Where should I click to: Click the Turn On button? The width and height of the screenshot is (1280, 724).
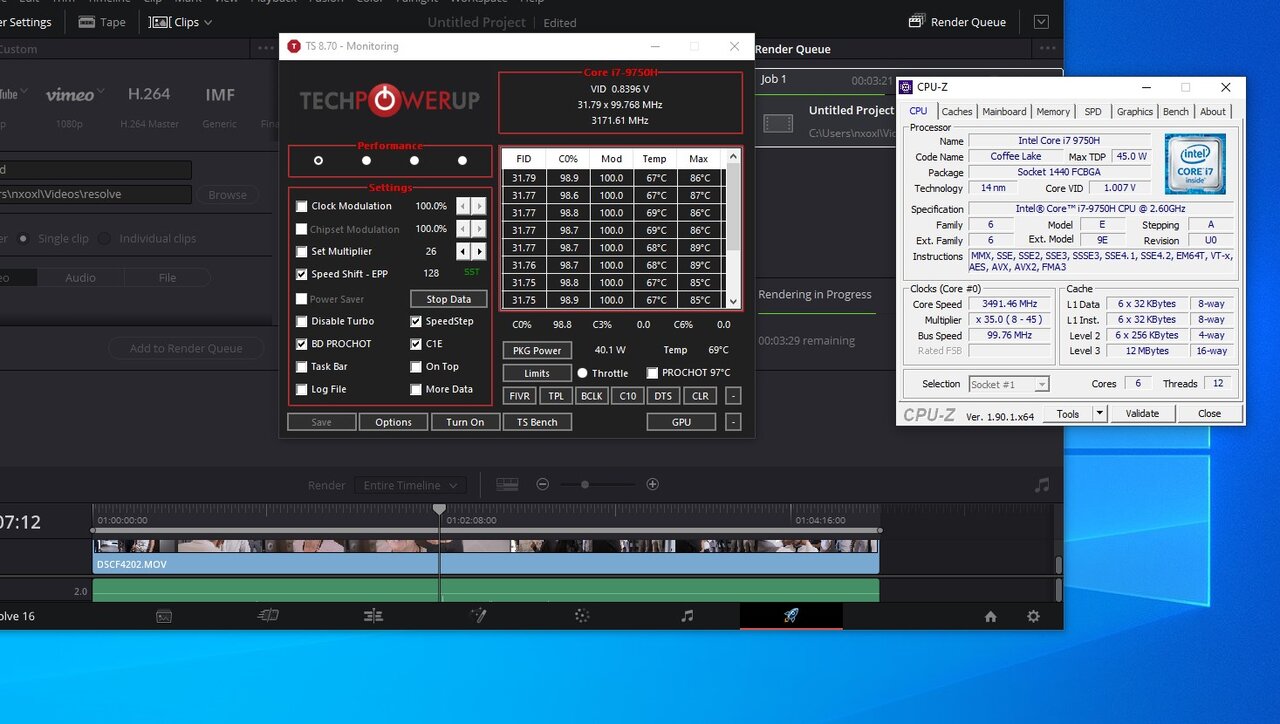(465, 422)
